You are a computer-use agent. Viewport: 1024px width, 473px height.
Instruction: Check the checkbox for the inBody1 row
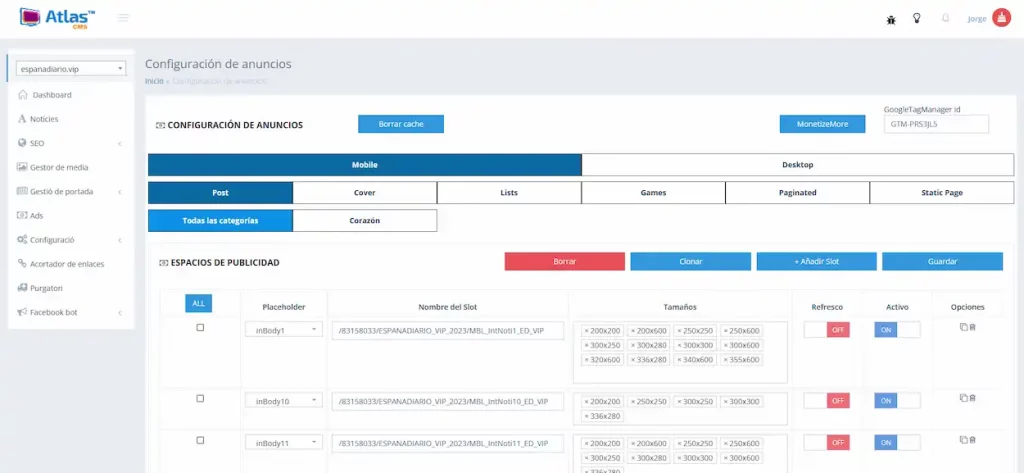200,328
